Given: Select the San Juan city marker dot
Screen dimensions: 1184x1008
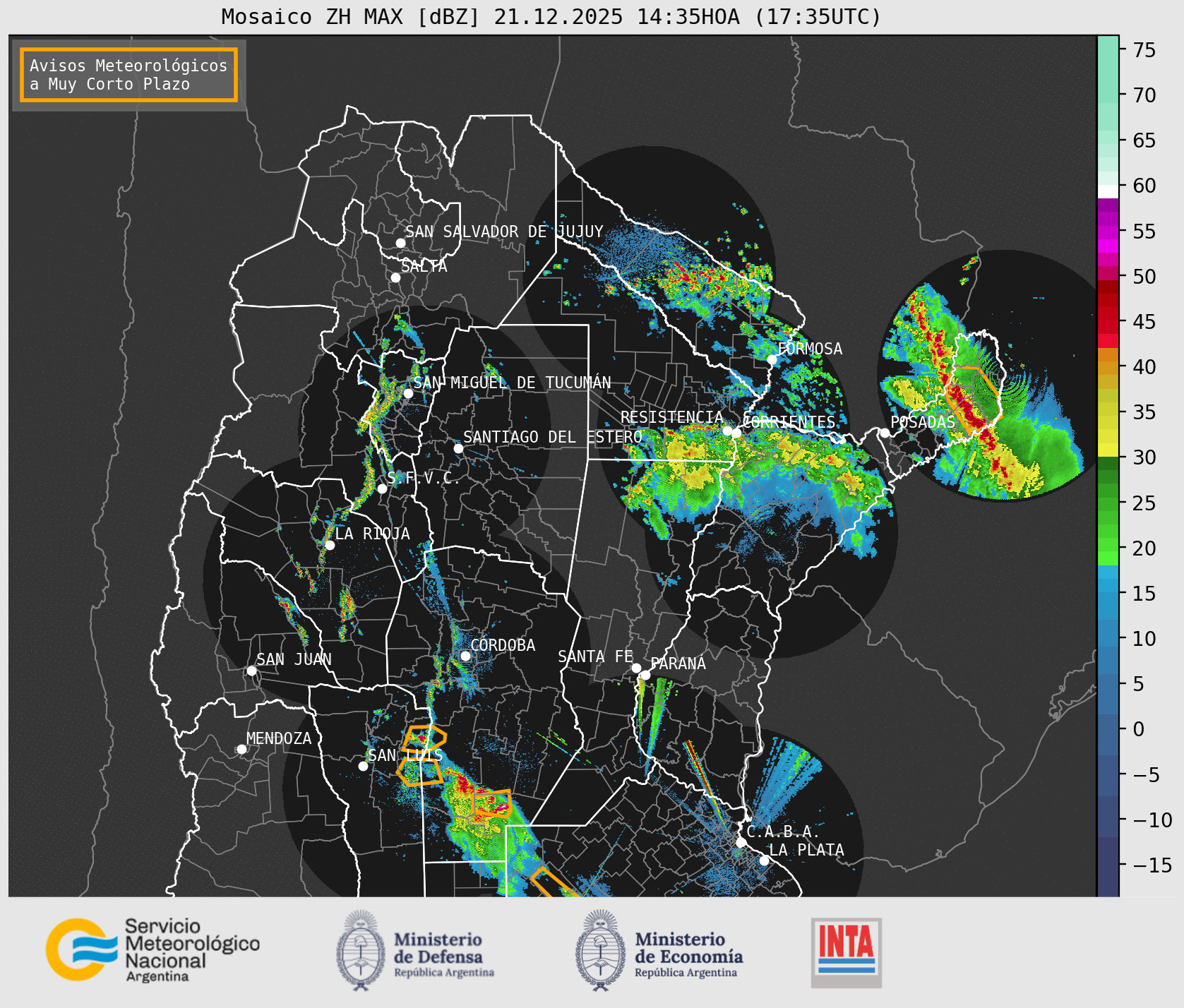Looking at the screenshot, I should click(251, 671).
